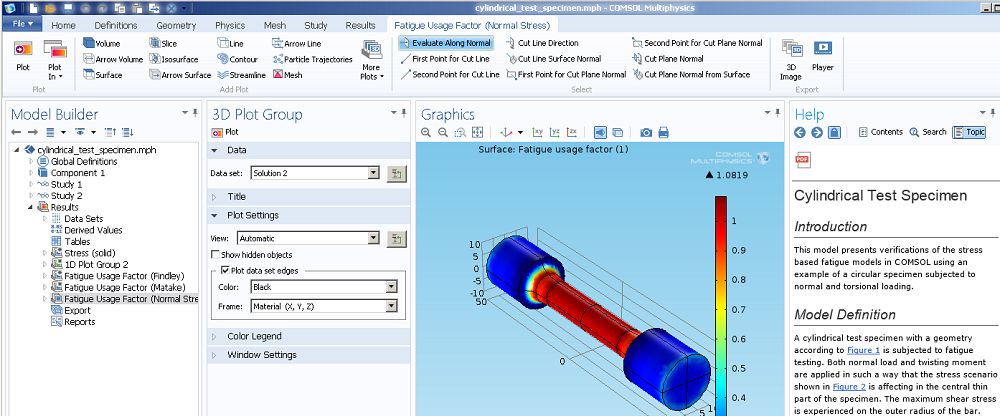
Task: Select Second Point for Cut Line
Action: click(450, 74)
